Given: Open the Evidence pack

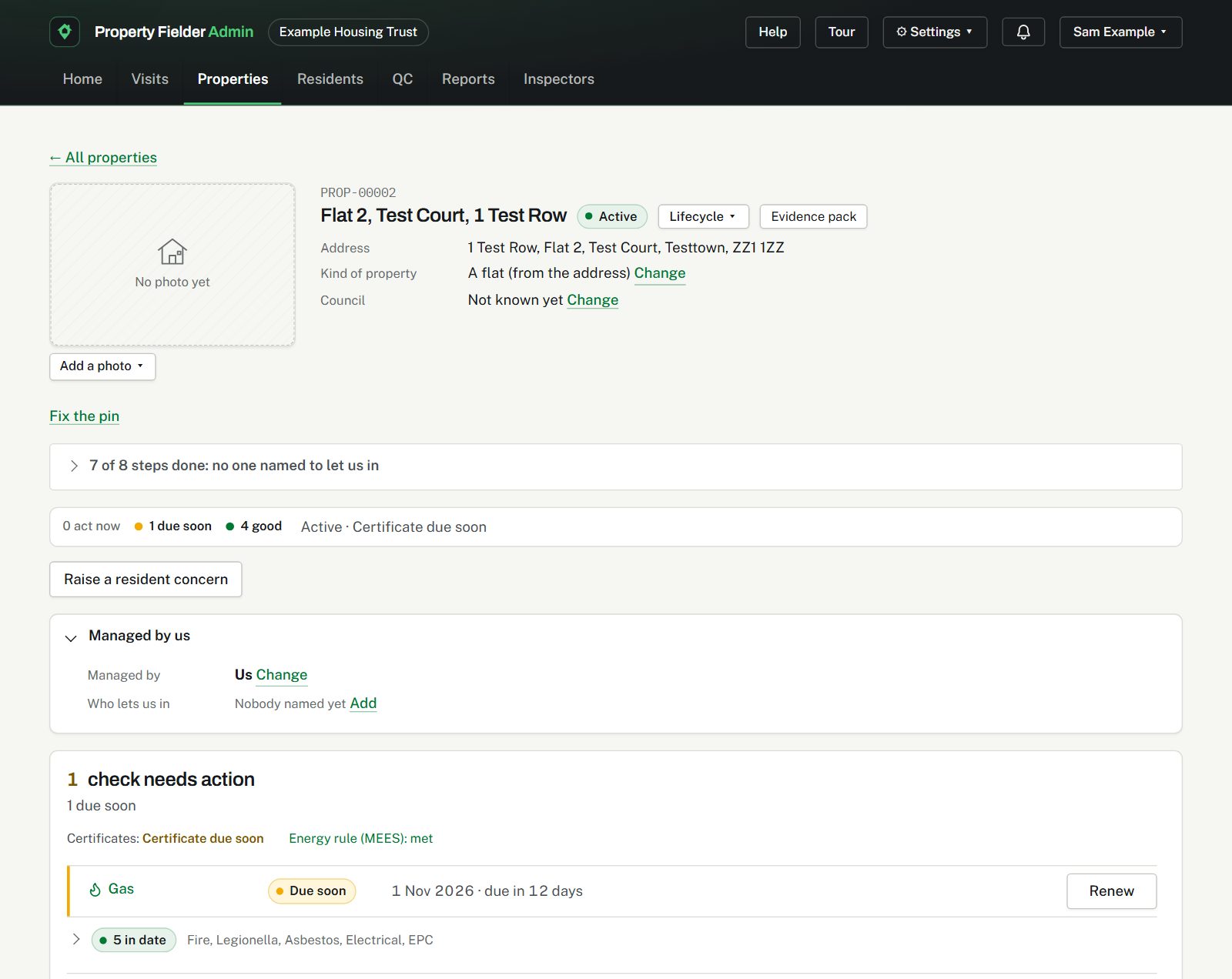Looking at the screenshot, I should 813,216.
